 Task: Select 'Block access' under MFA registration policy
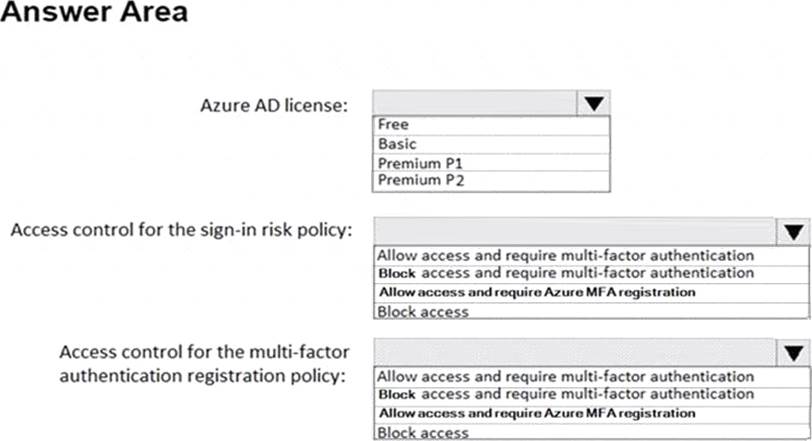pos(423,432)
